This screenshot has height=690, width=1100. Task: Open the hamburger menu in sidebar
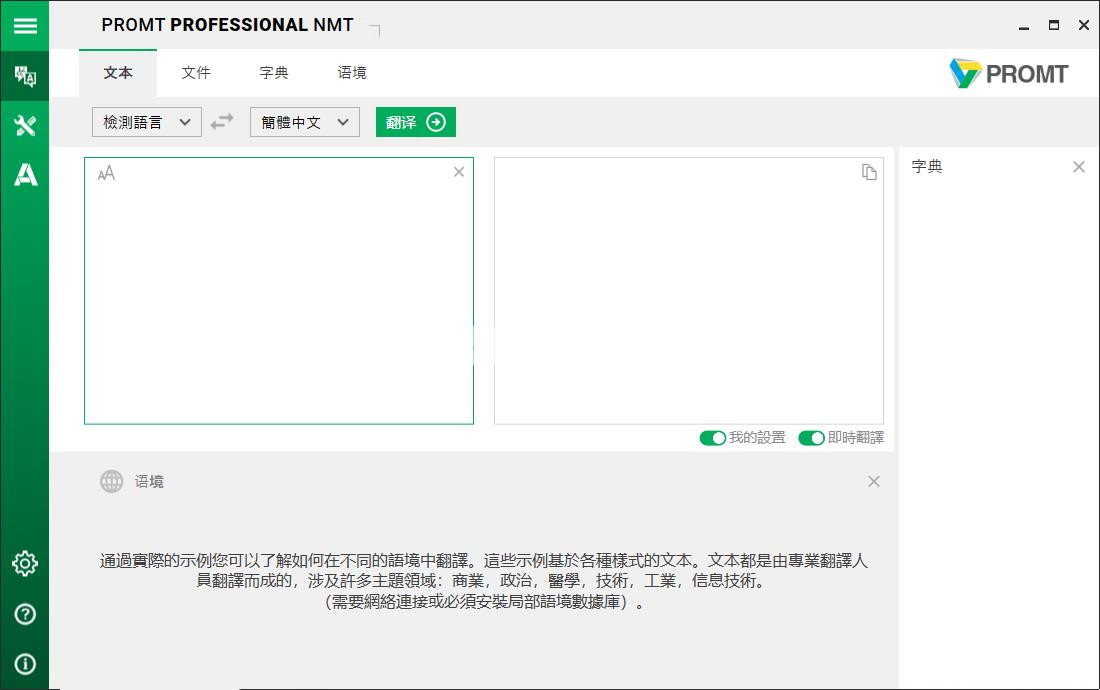pos(25,25)
